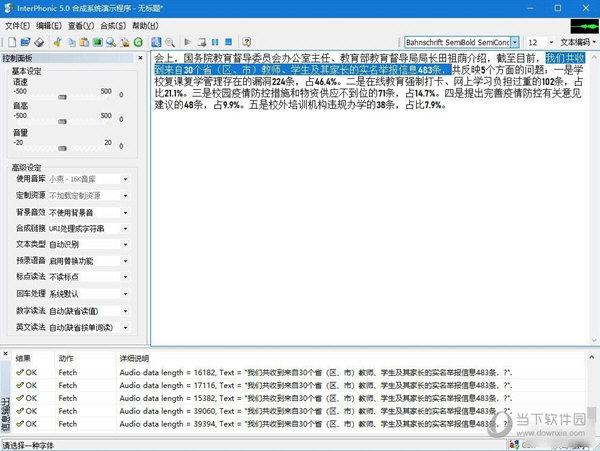Close the output information panel with its X

(5, 353)
